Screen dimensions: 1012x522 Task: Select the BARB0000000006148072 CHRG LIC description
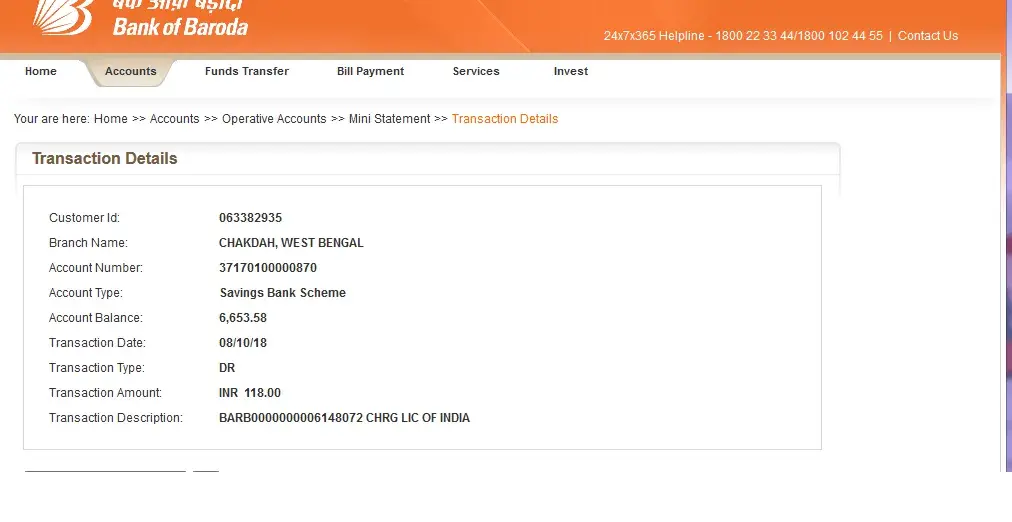click(344, 418)
